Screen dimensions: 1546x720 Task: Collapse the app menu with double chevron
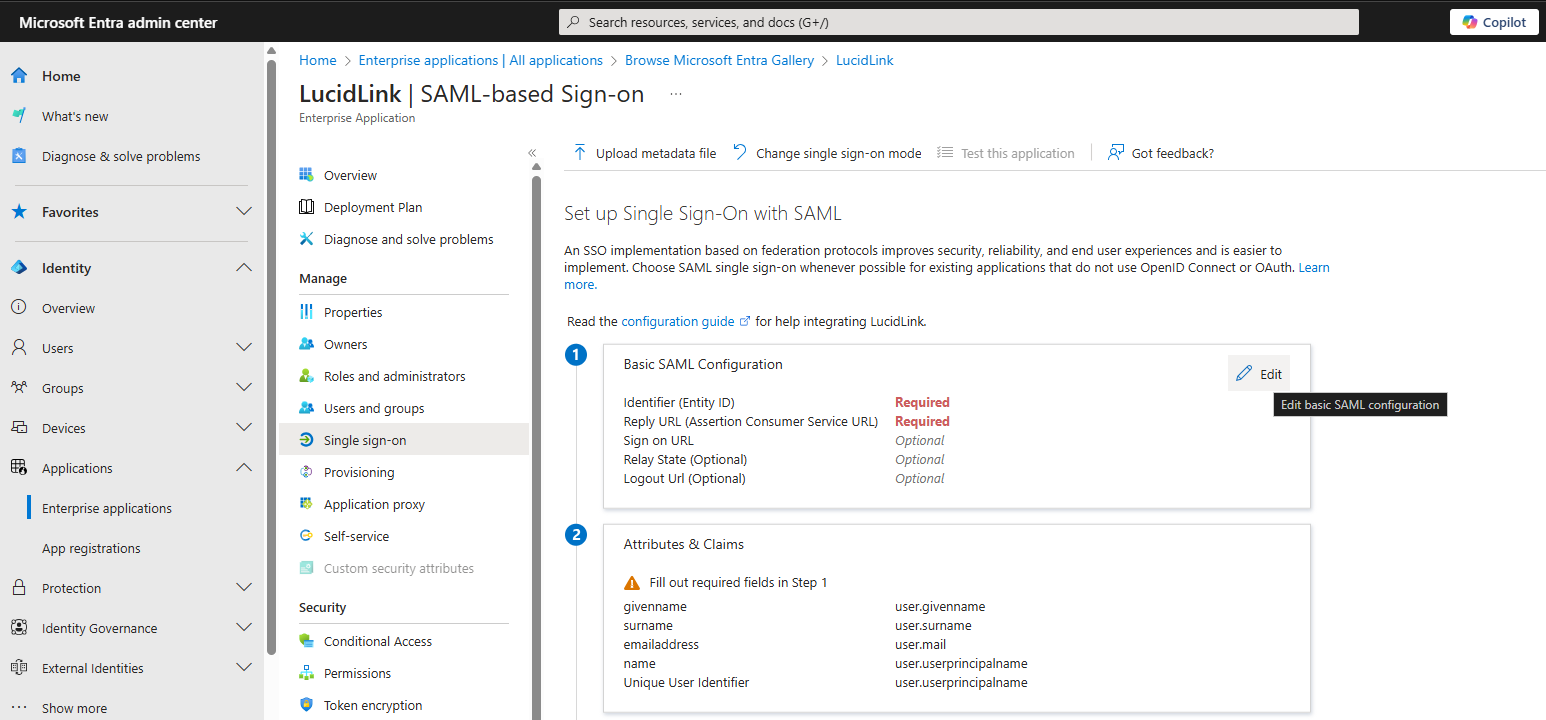pos(532,153)
